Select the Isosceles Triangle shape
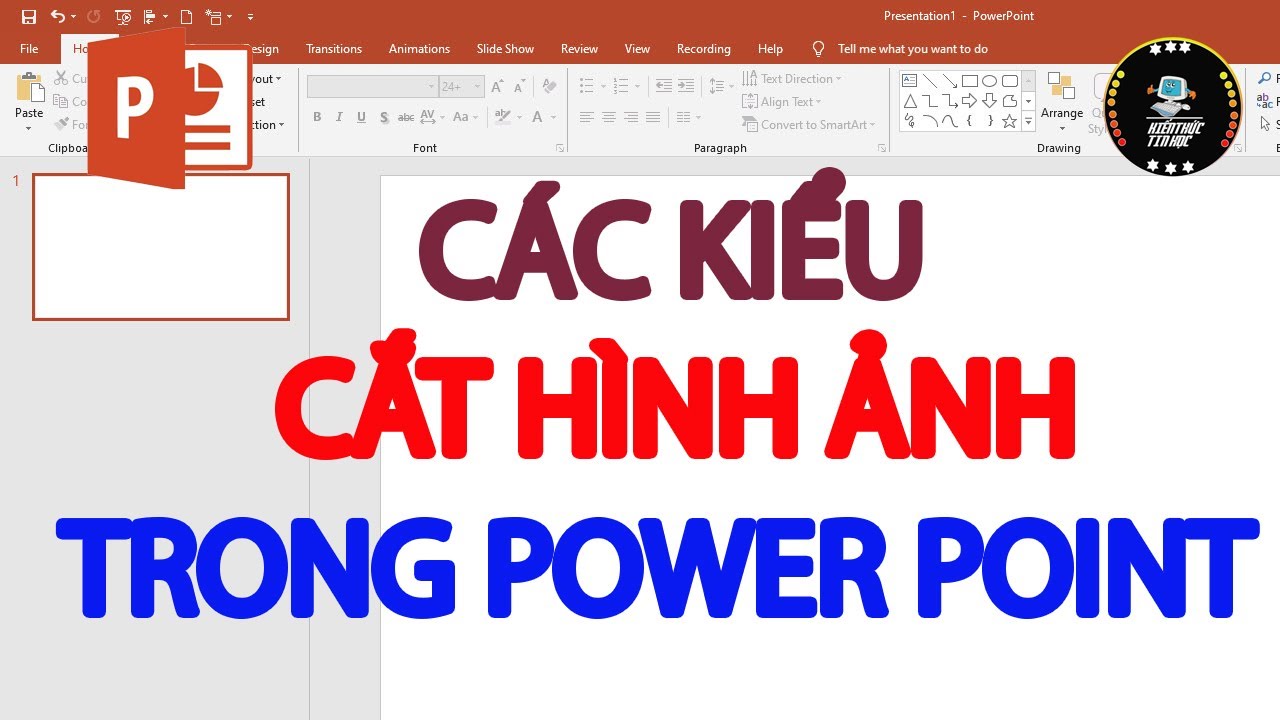 coord(910,101)
